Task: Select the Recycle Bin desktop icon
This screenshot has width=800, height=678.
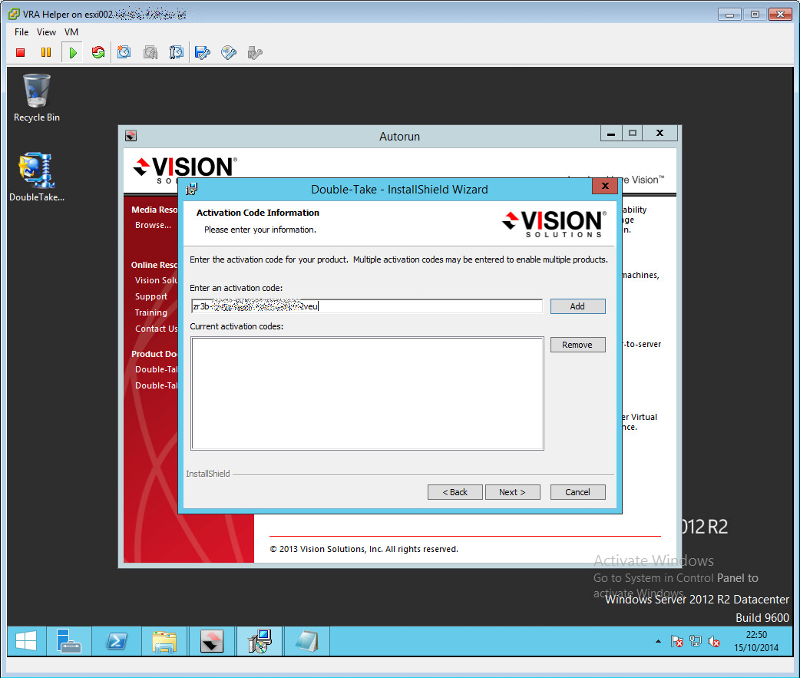Action: [x=37, y=98]
